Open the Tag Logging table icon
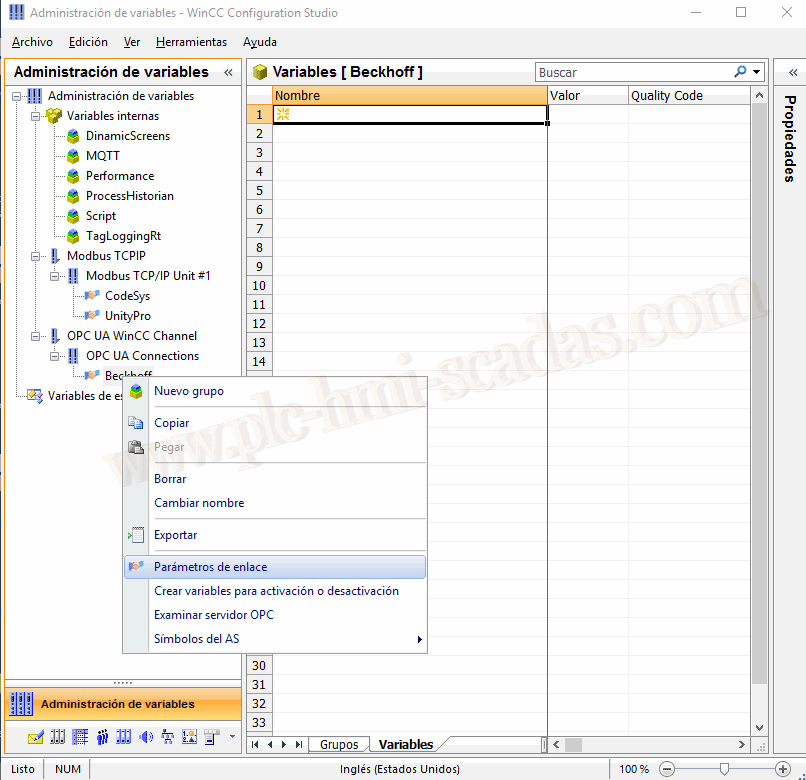This screenshot has height=780, width=806. pyautogui.click(x=80, y=738)
